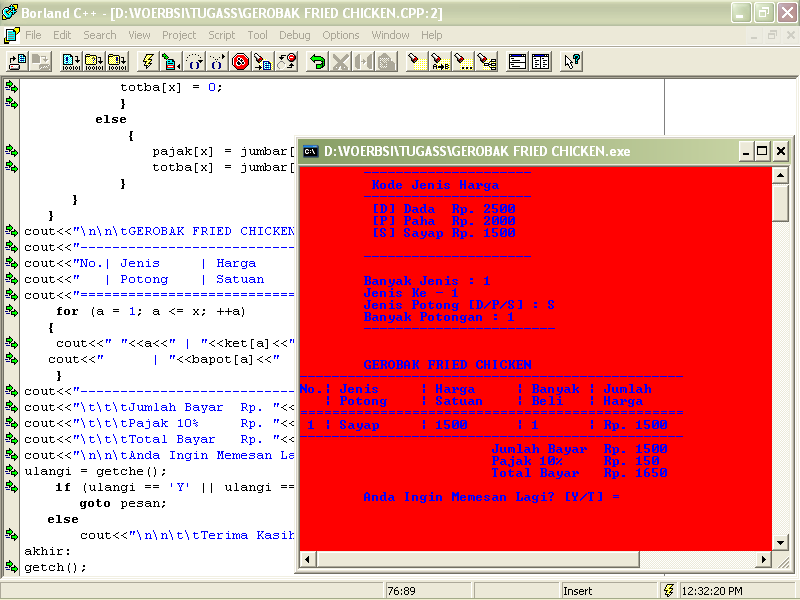Click 'Anda Ingin Memesan Lagi? [Y/T]' prompt
800x600 pixels.
[483, 496]
